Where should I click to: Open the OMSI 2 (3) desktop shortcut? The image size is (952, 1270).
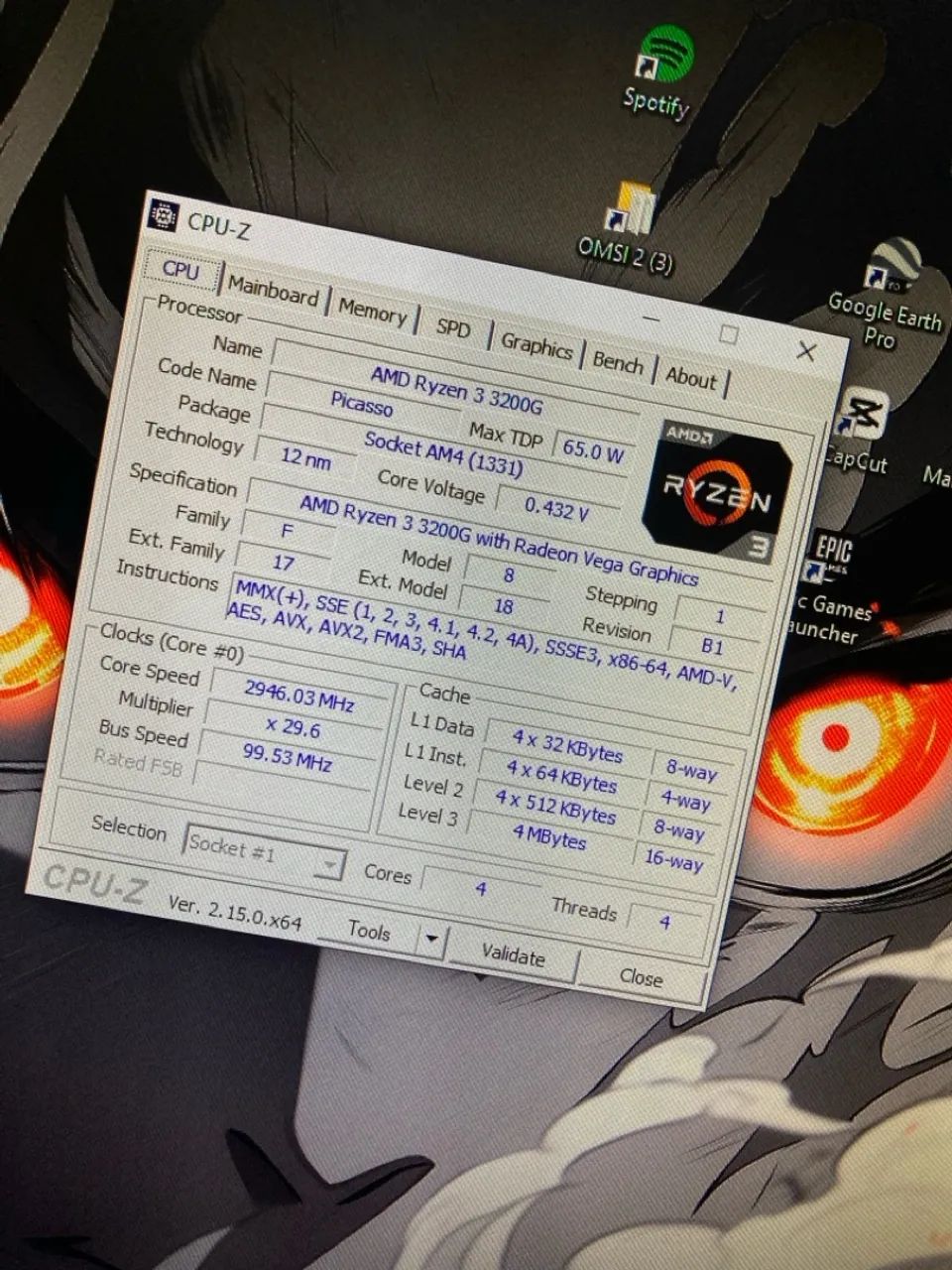click(x=629, y=226)
